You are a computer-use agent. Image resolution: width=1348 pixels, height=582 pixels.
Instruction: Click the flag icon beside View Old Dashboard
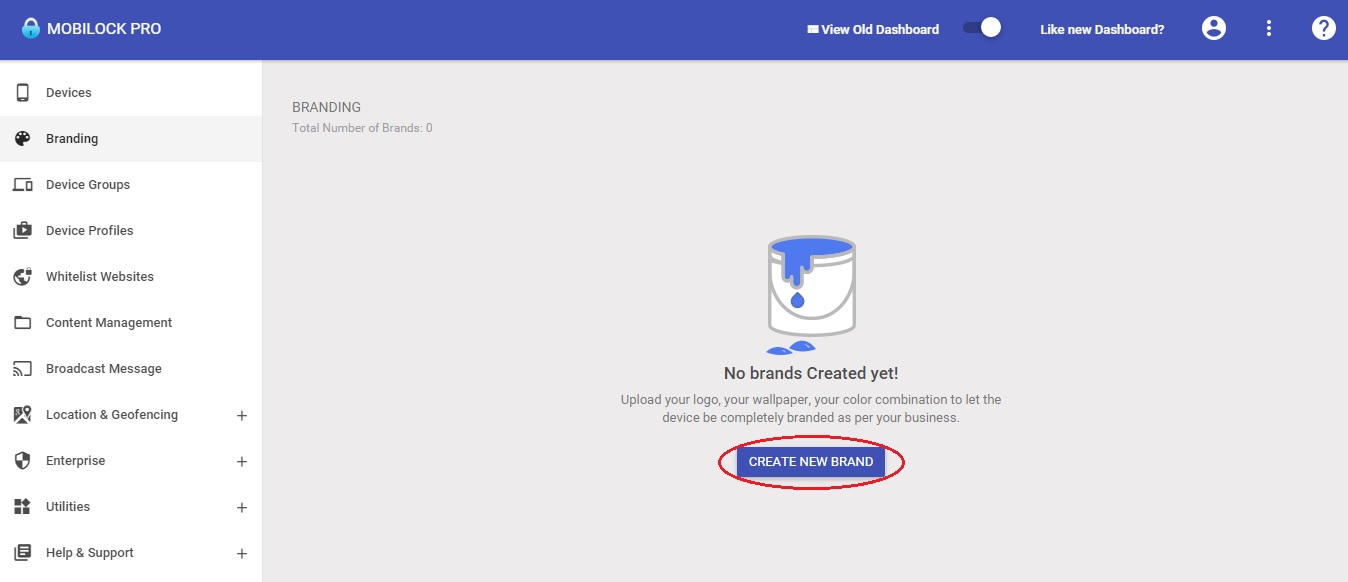813,30
